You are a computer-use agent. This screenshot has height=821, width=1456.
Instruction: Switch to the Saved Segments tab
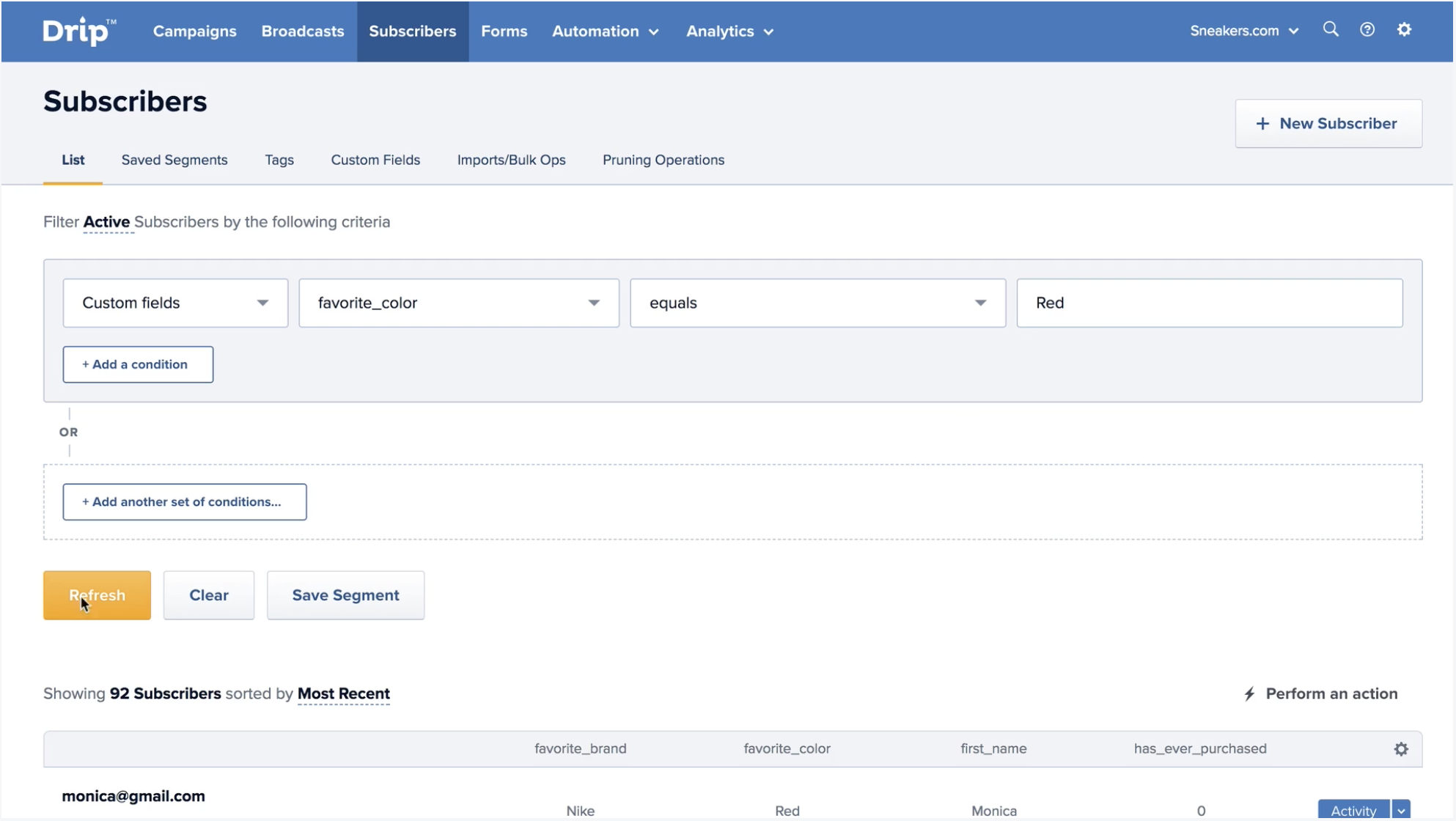pyautogui.click(x=174, y=160)
